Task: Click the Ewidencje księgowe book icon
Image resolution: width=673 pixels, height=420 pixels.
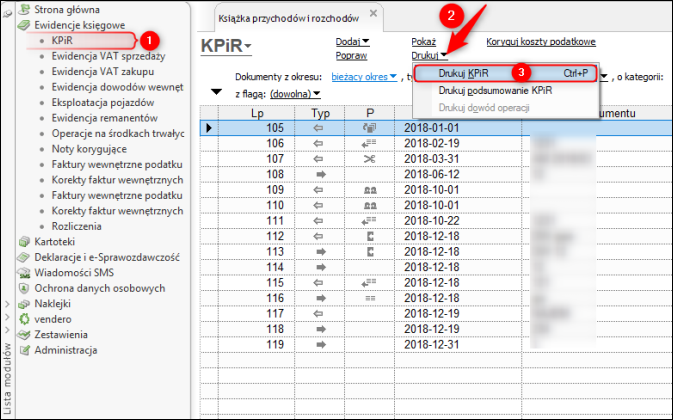Action: pyautogui.click(x=24, y=25)
